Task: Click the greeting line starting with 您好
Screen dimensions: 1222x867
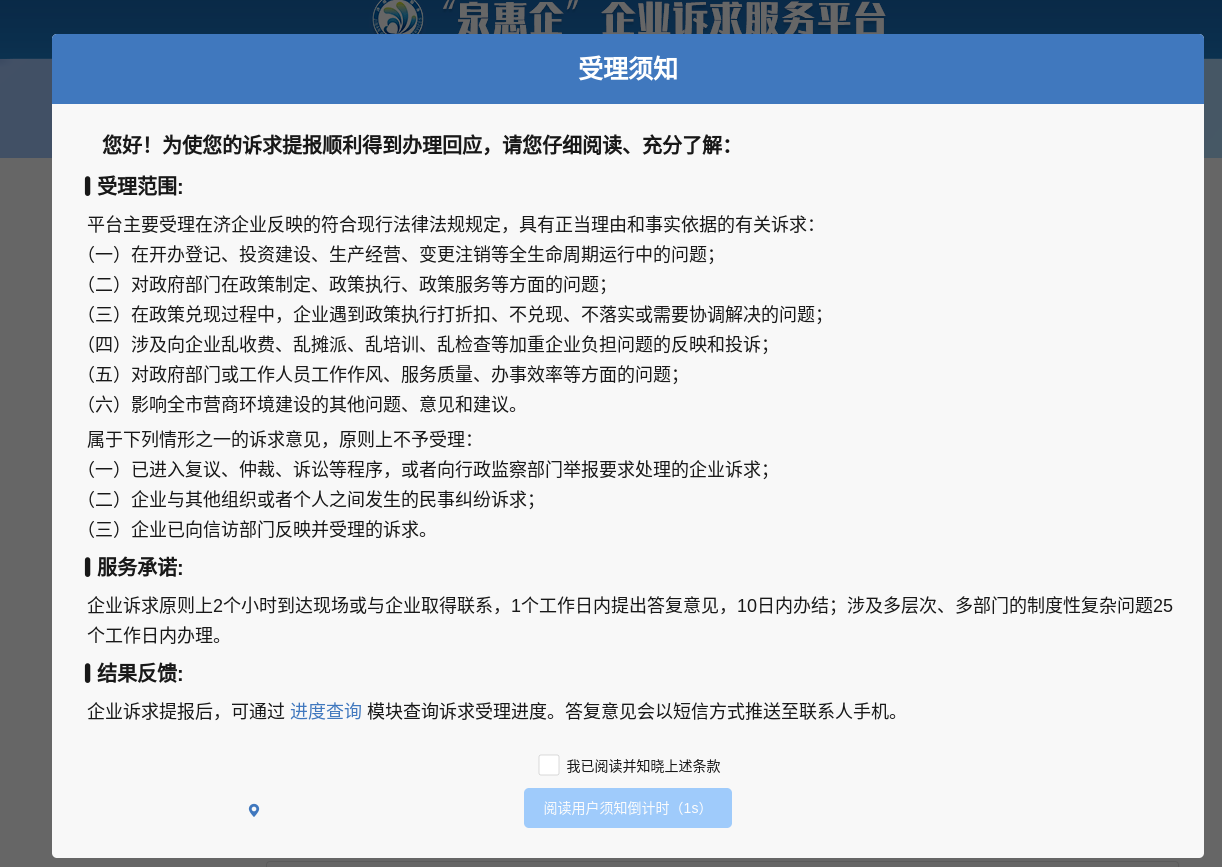Action: point(417,146)
